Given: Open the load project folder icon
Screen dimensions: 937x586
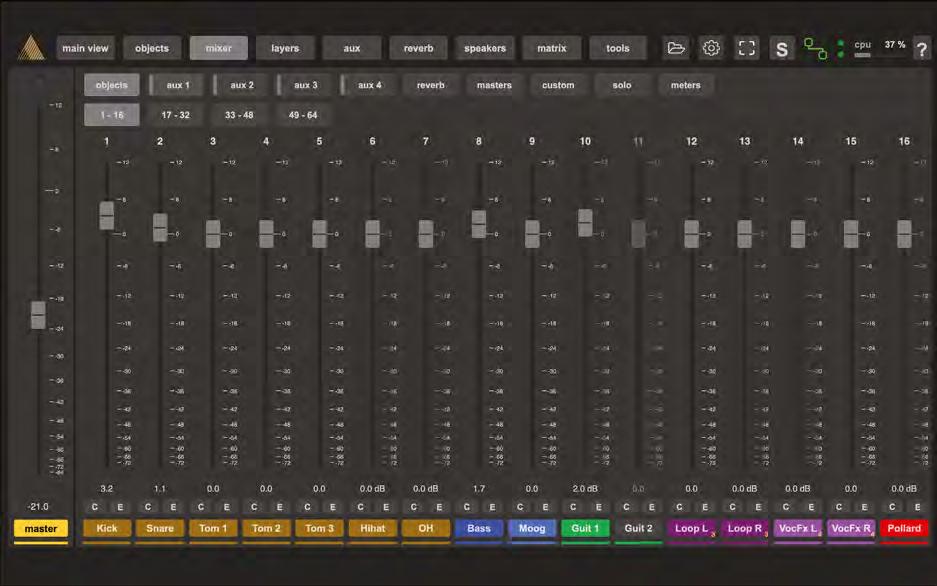Looking at the screenshot, I should tap(676, 48).
